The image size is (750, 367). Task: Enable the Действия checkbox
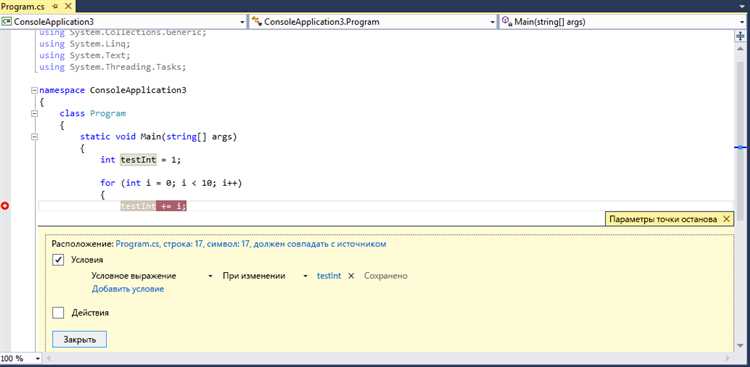[58, 313]
